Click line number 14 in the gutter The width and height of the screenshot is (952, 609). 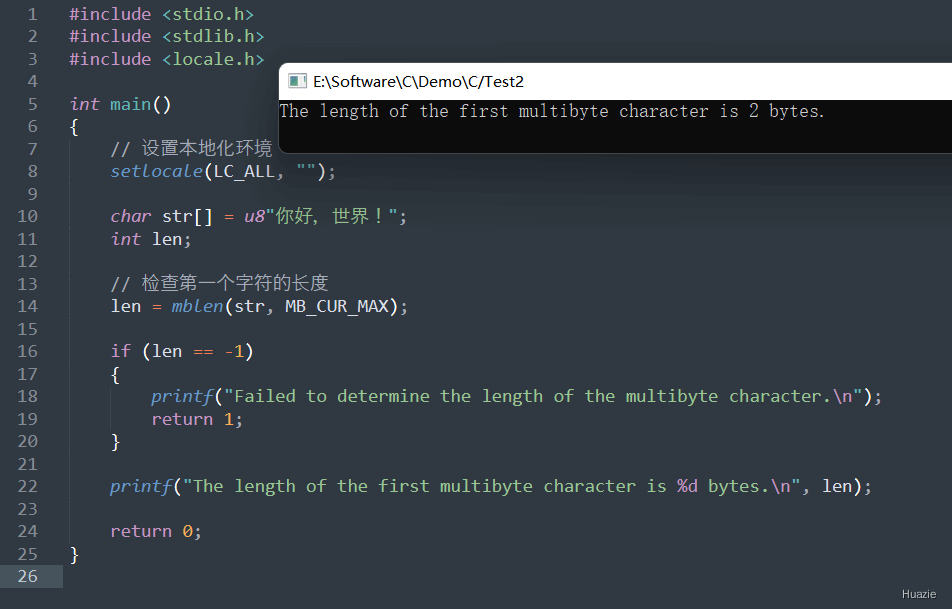(x=27, y=306)
